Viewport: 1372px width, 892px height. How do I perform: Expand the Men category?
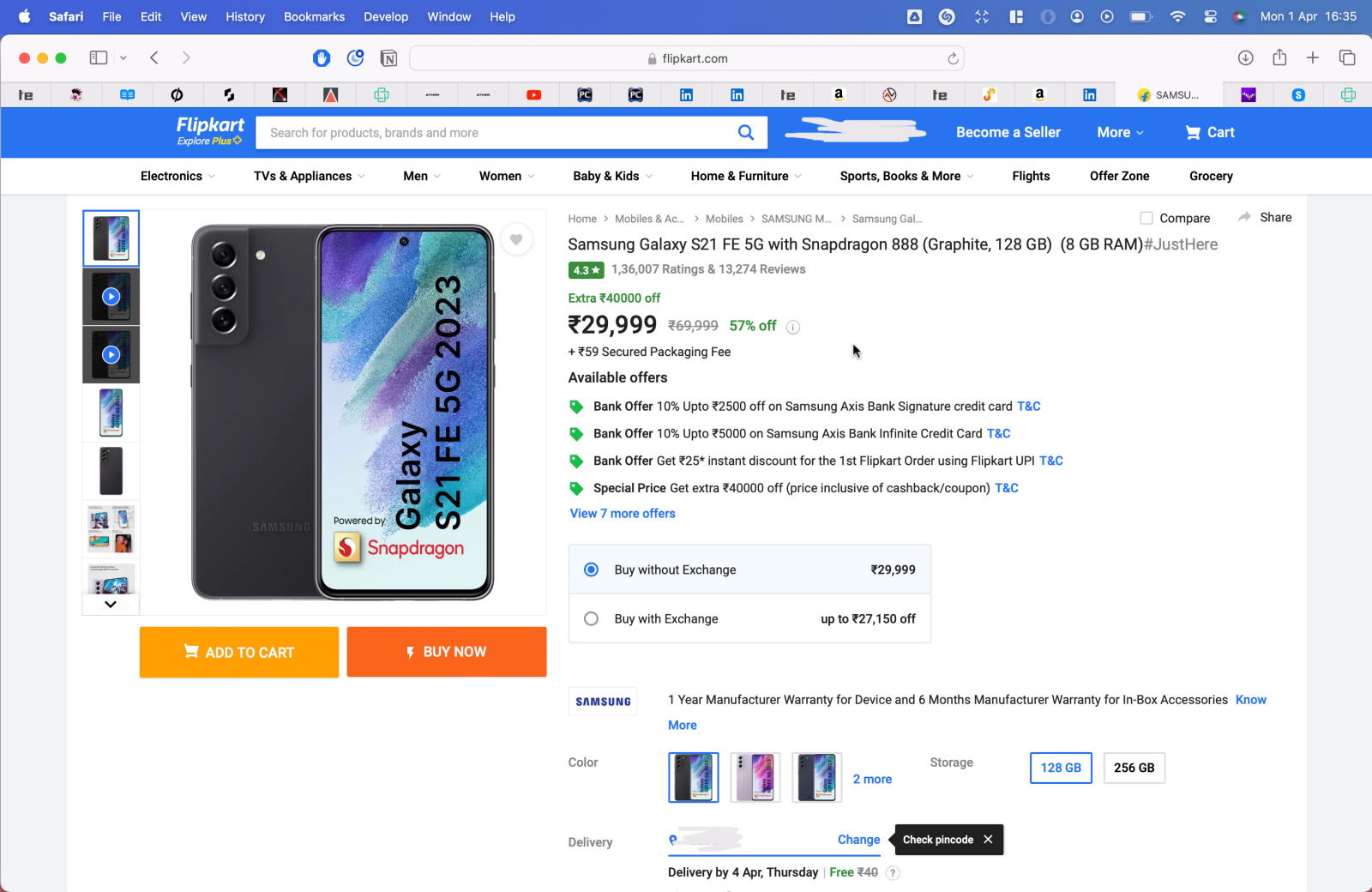[422, 176]
